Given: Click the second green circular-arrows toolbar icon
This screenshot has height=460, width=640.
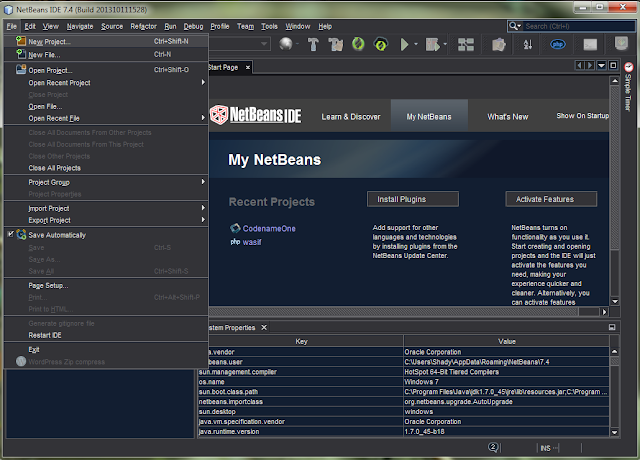Looking at the screenshot, I should pyautogui.click(x=381, y=44).
